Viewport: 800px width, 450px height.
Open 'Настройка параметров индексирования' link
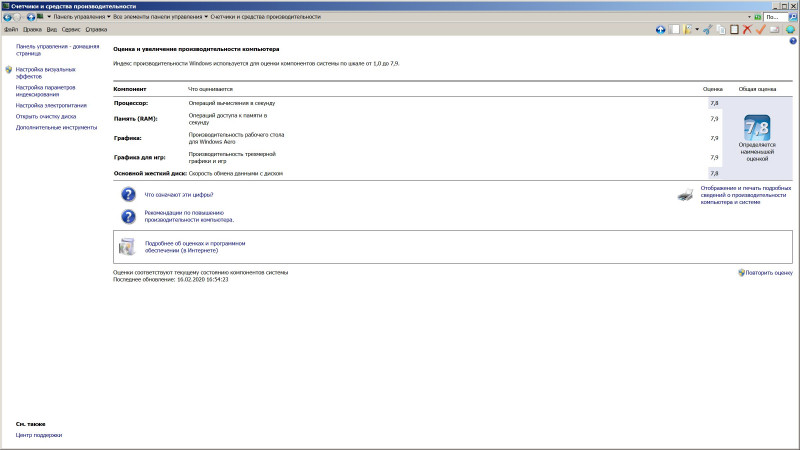click(45, 91)
